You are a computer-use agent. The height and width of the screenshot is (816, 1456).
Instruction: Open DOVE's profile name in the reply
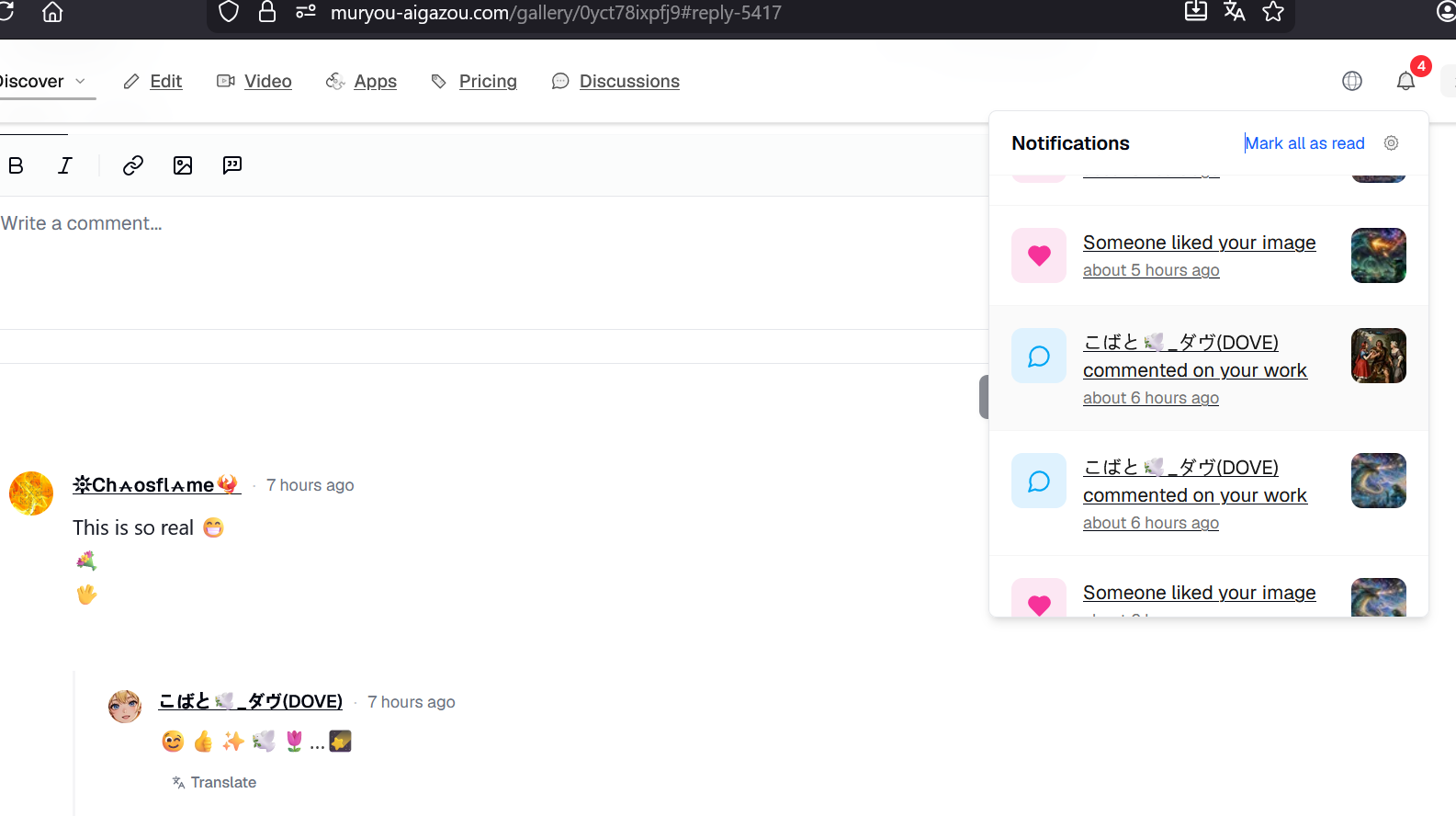point(251,701)
